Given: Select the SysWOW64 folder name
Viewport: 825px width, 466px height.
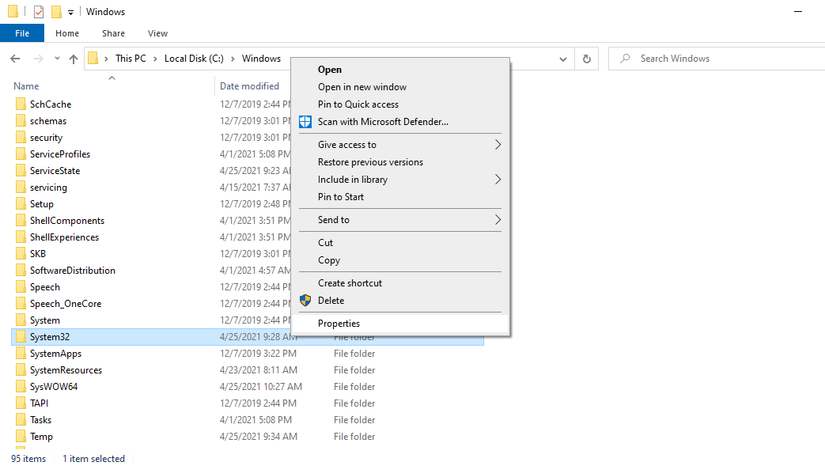Looking at the screenshot, I should point(54,387).
